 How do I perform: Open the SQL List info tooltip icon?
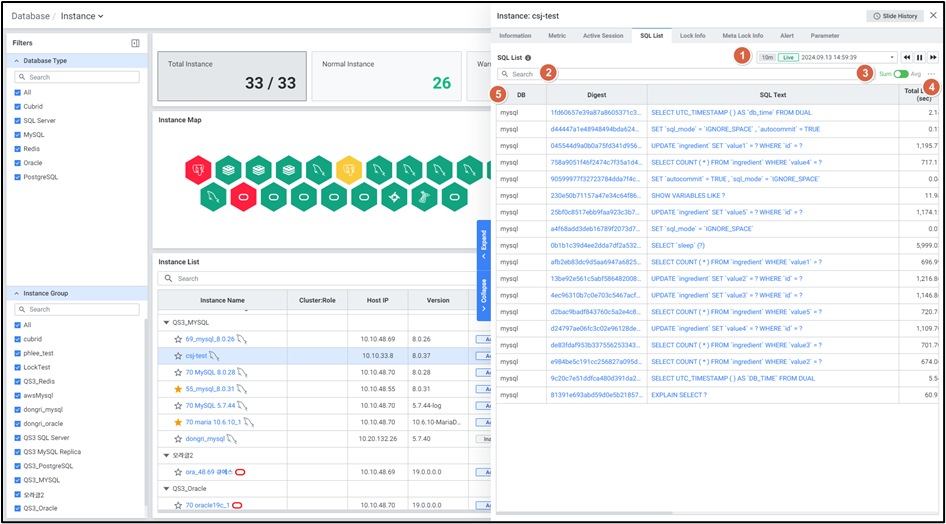[528, 58]
